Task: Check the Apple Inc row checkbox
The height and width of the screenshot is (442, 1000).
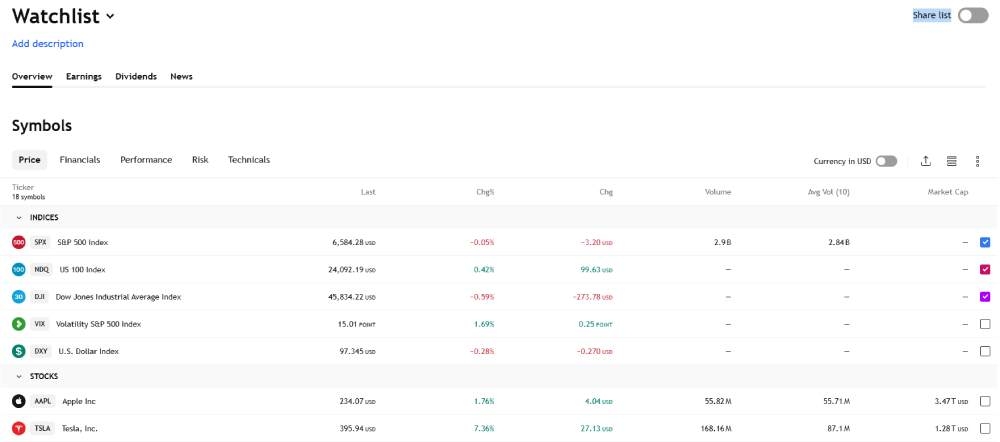Action: (985, 401)
